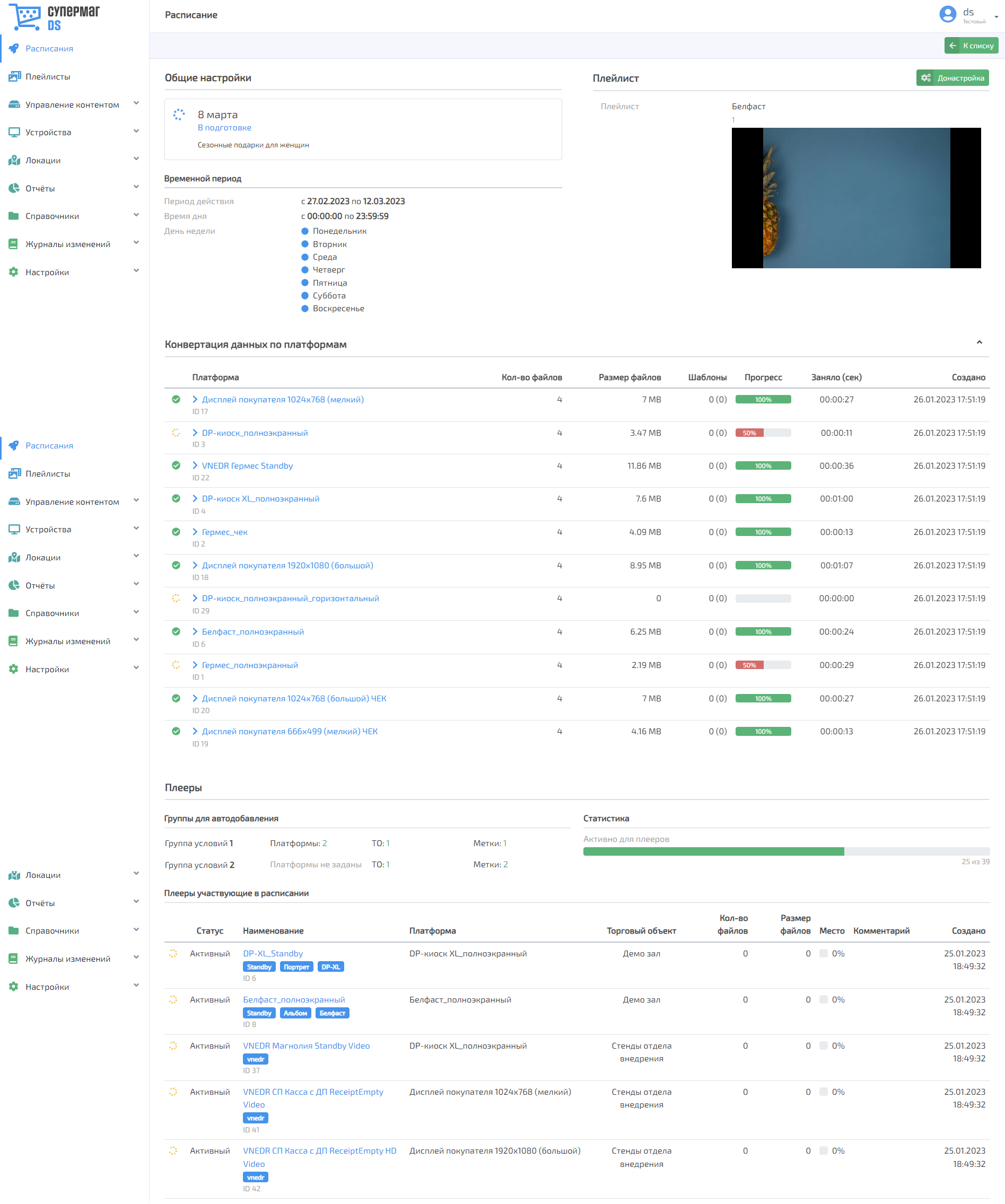Click the loading spinner beside 8 марта
The width and height of the screenshot is (1005, 1204).
pos(179,115)
